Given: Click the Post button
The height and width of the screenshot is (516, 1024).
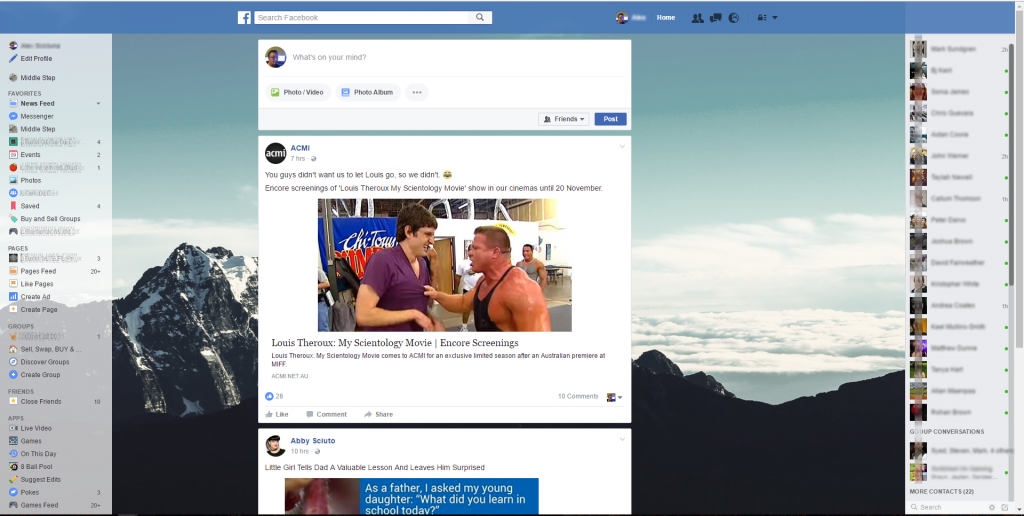Looking at the screenshot, I should coord(611,119).
